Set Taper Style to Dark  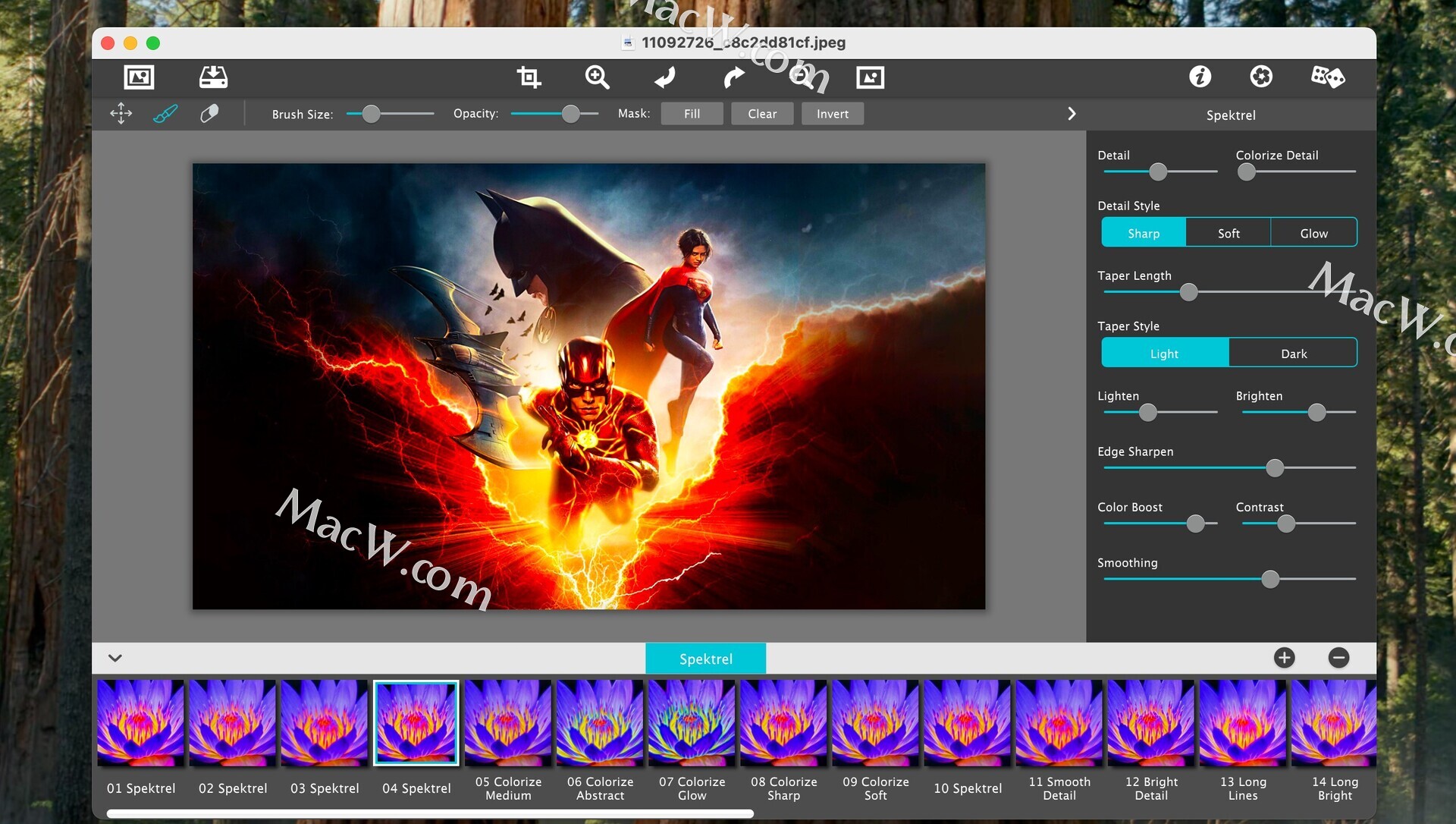click(1293, 353)
